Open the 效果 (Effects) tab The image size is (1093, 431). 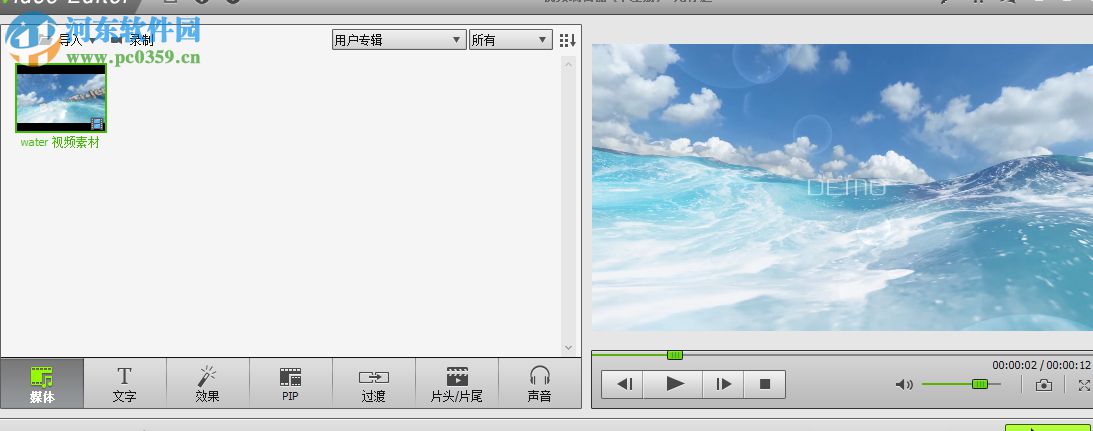pos(208,383)
